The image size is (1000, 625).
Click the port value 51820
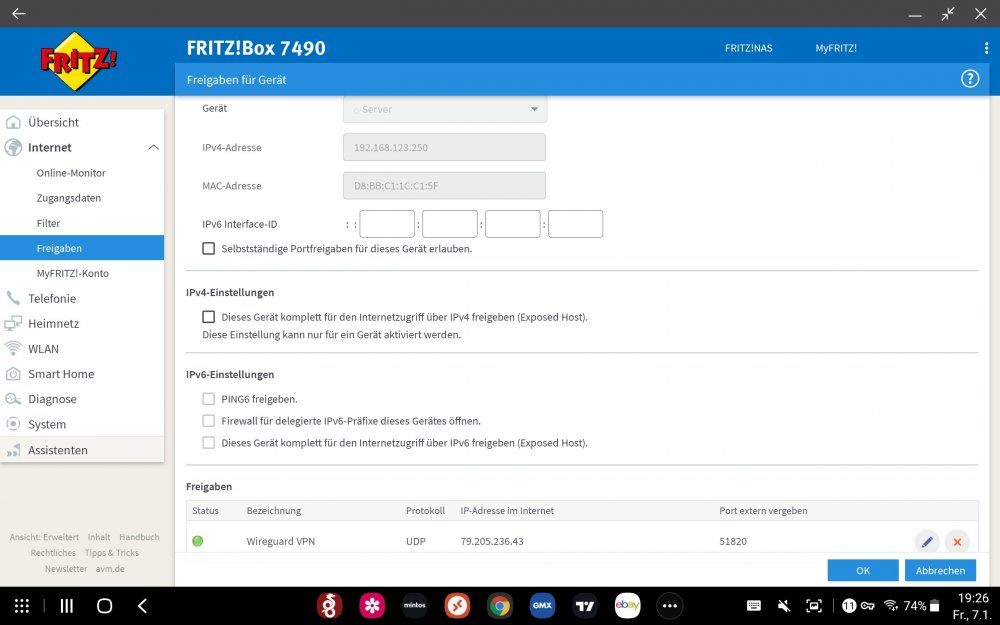coord(733,541)
